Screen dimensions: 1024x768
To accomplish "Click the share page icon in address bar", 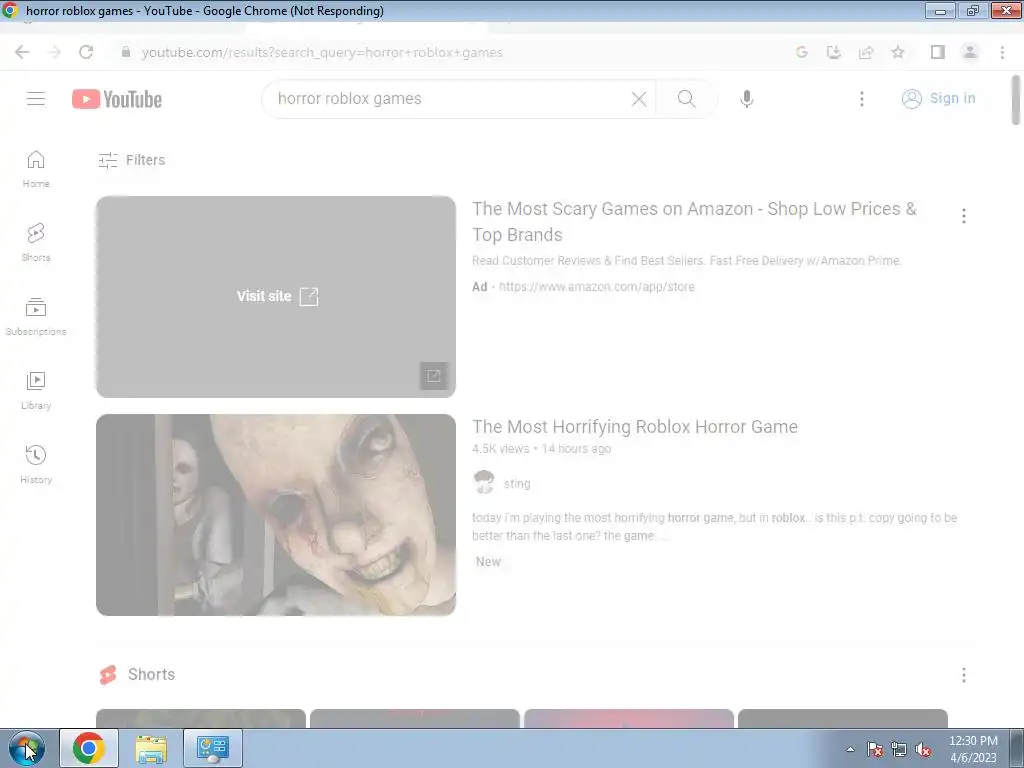I will 866,52.
